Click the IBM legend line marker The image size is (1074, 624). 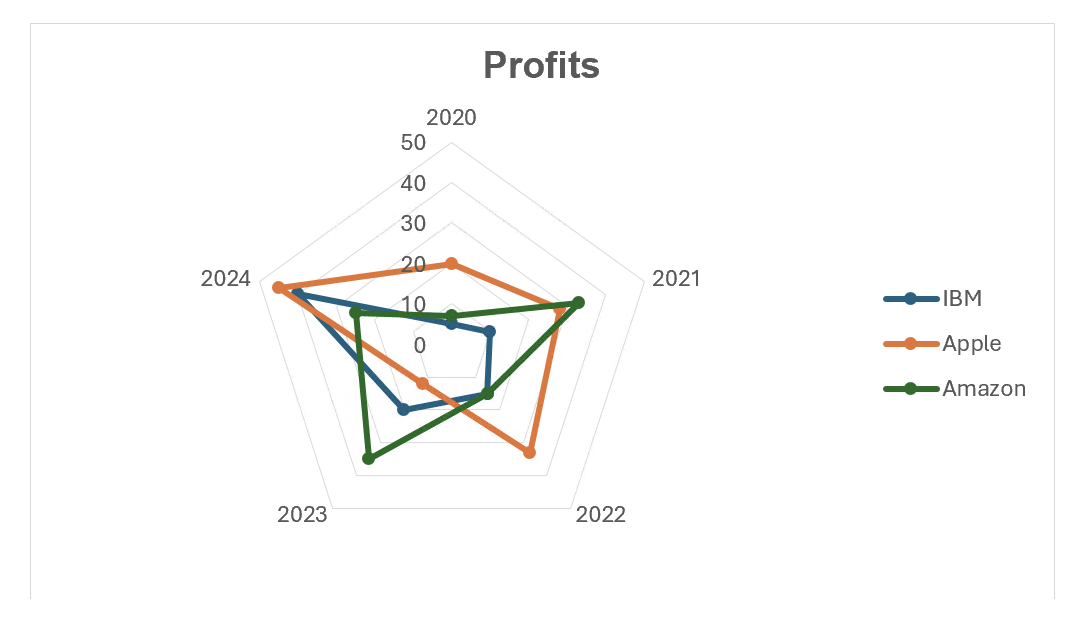(910, 299)
